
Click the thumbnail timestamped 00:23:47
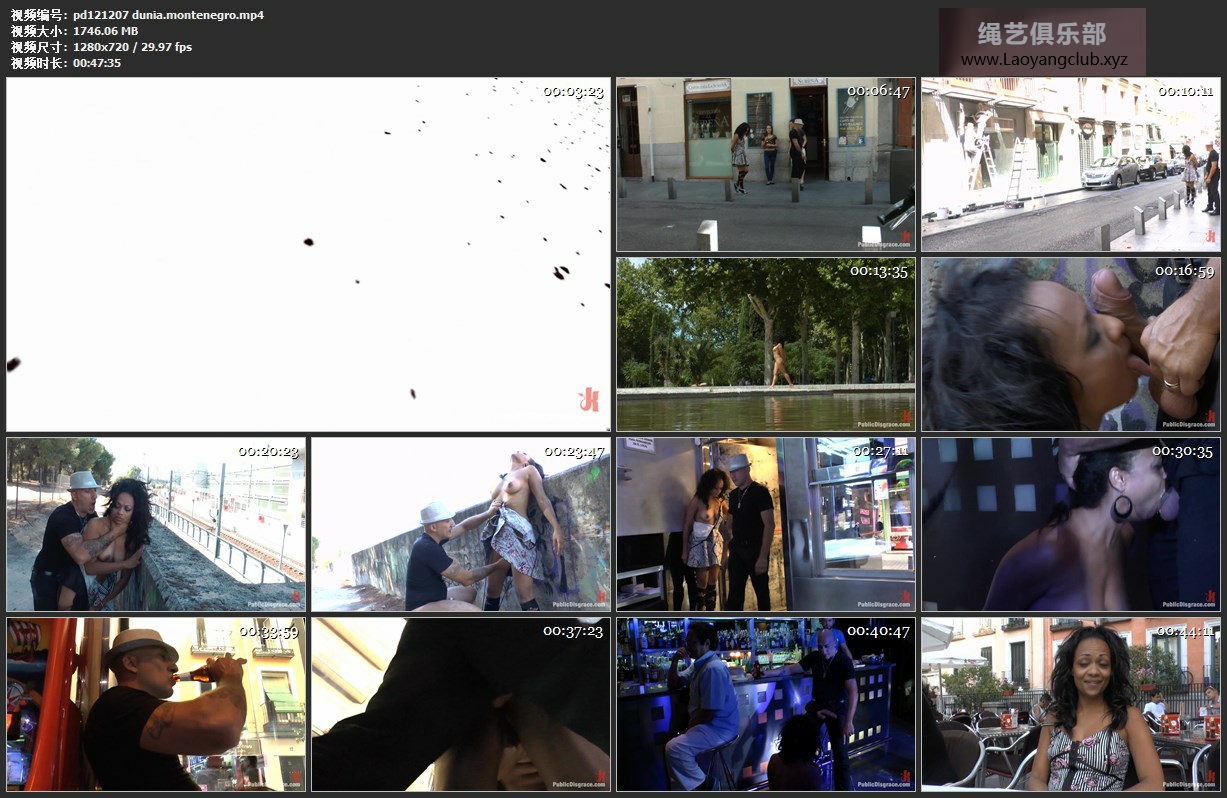coord(460,524)
